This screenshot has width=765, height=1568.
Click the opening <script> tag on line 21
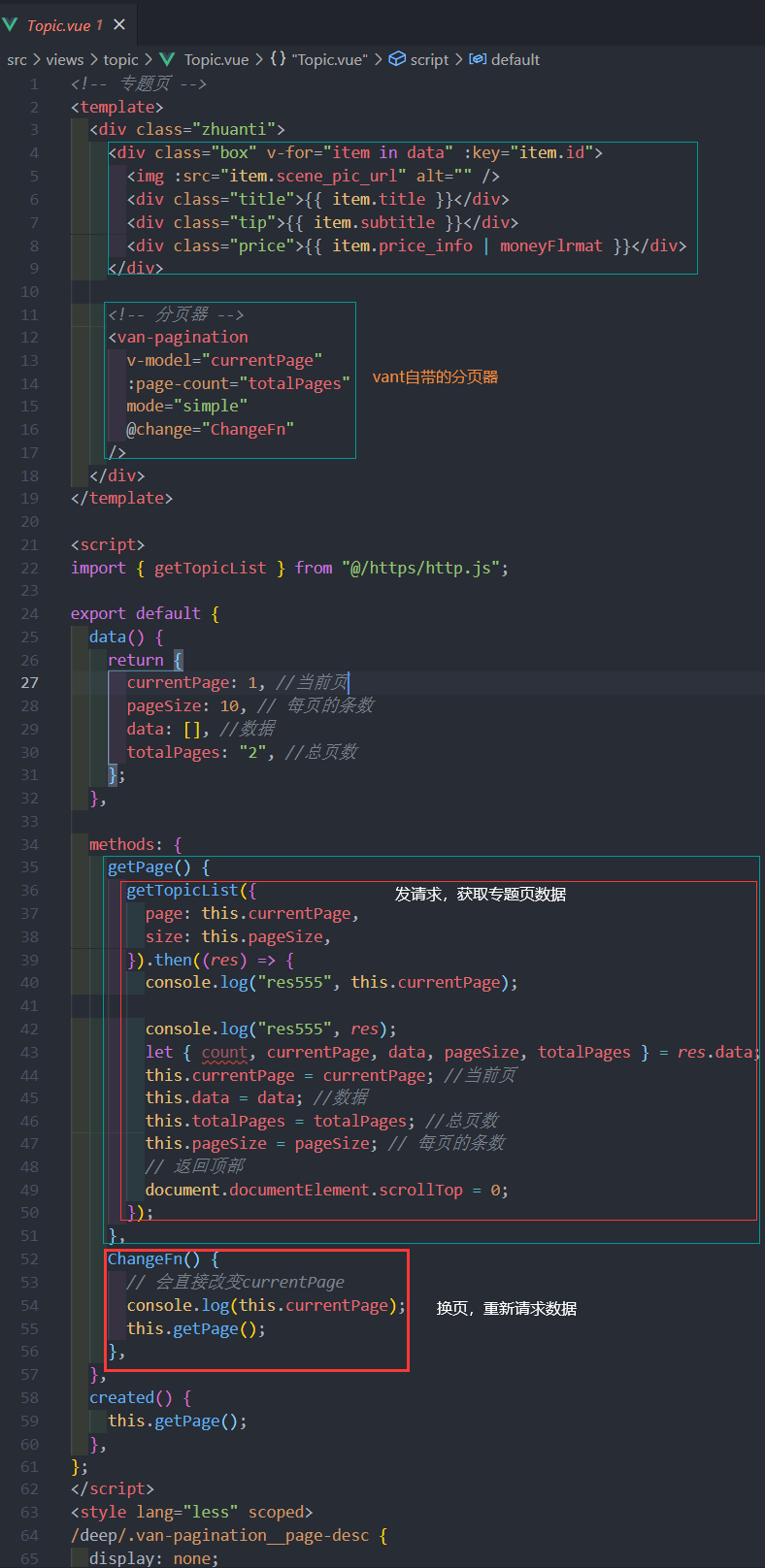108,545
